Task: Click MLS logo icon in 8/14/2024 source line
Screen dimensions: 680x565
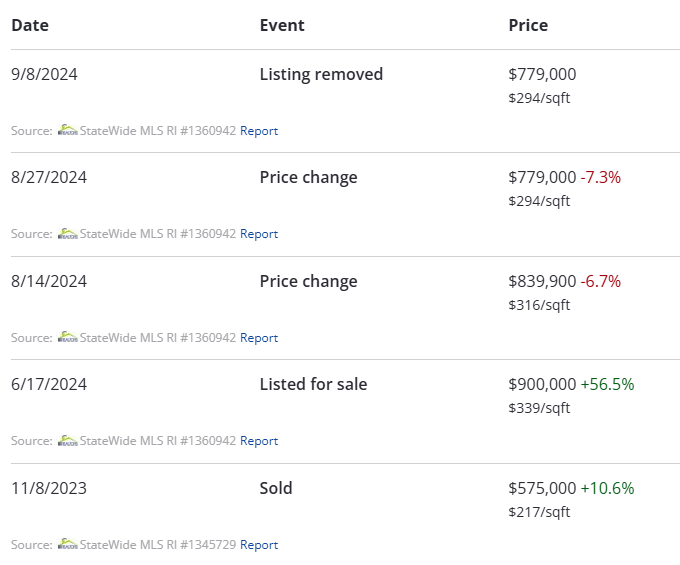Action: tap(68, 337)
